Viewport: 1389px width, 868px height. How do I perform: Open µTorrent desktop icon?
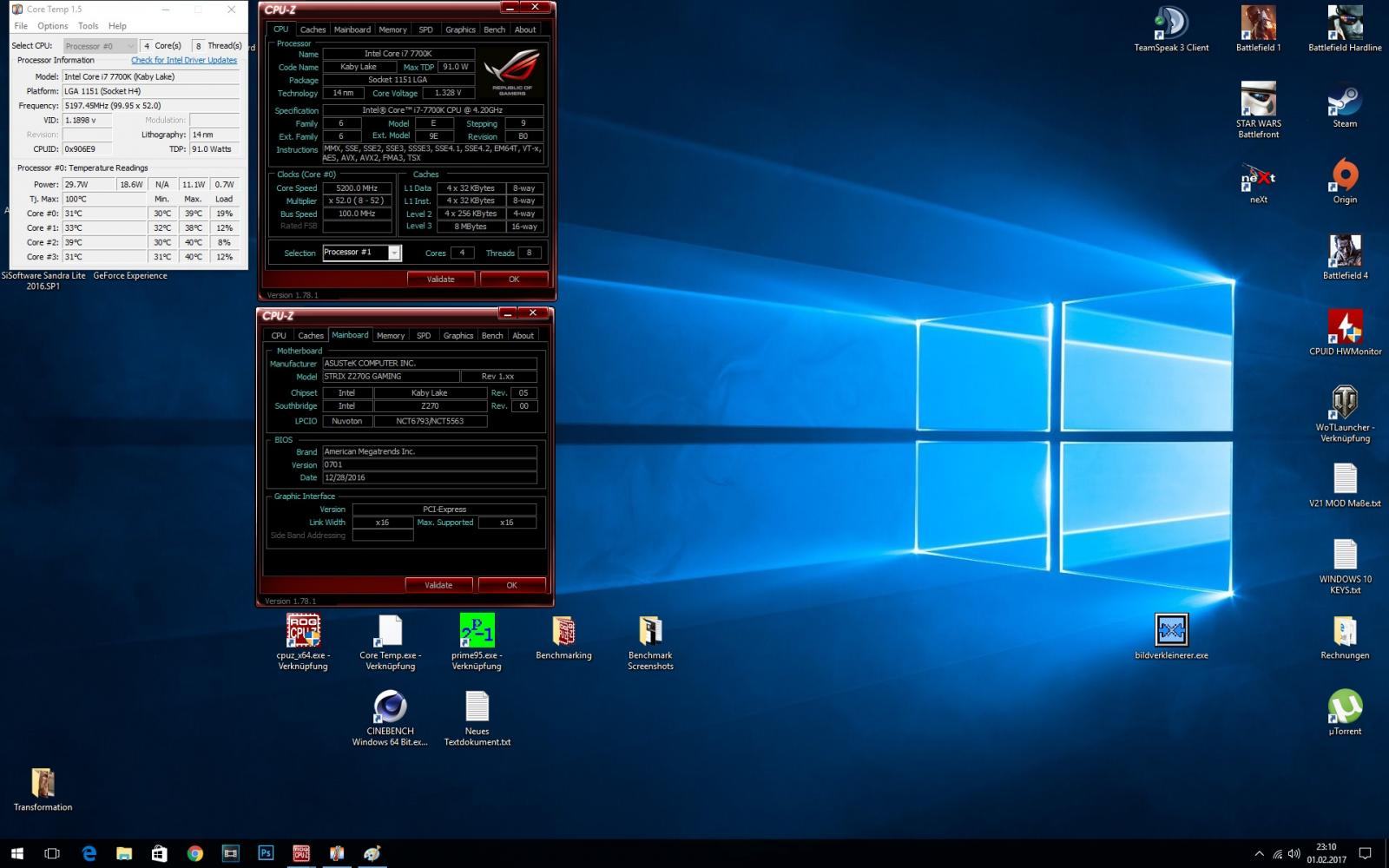point(1345,712)
